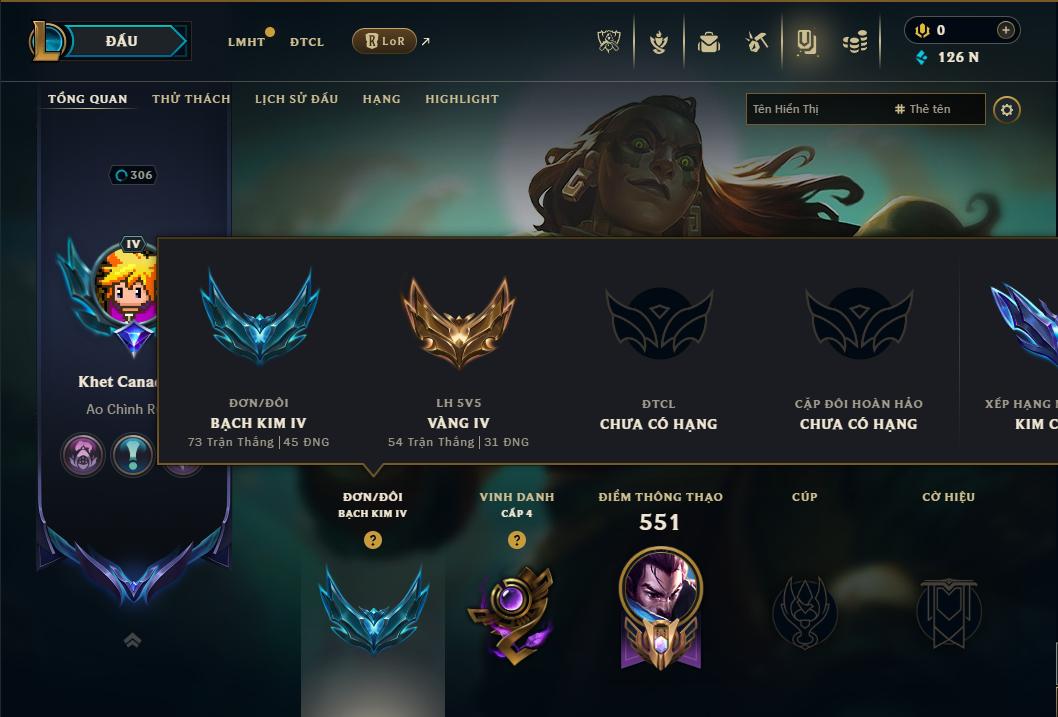Image resolution: width=1058 pixels, height=717 pixels.
Task: Open the TFT crest icon in top bar
Action: [x=659, y=42]
